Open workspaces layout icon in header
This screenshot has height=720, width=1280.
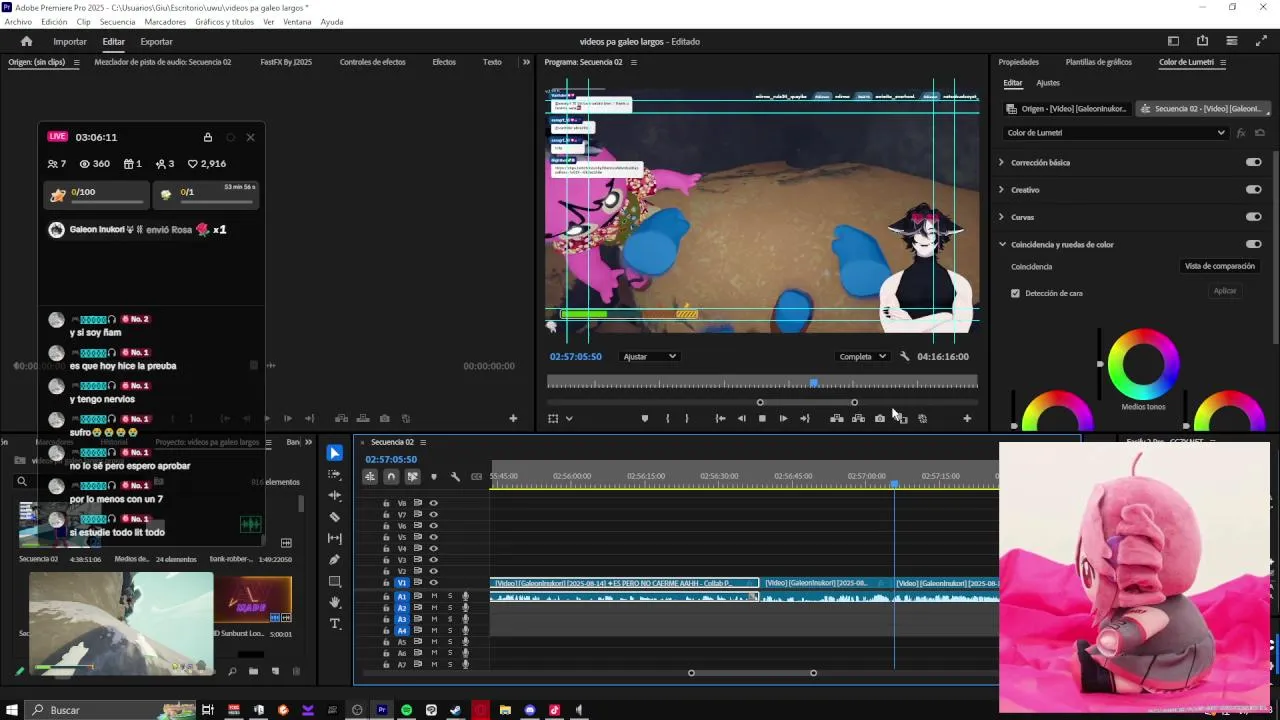1173,41
